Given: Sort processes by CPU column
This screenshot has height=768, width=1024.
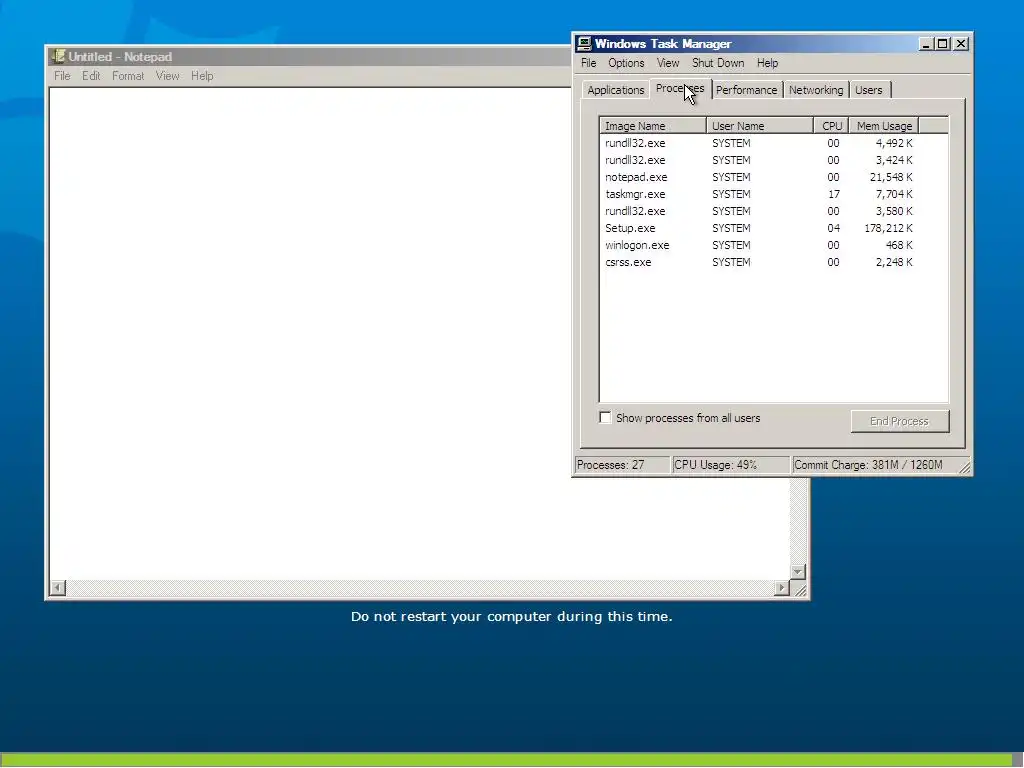Looking at the screenshot, I should point(831,126).
